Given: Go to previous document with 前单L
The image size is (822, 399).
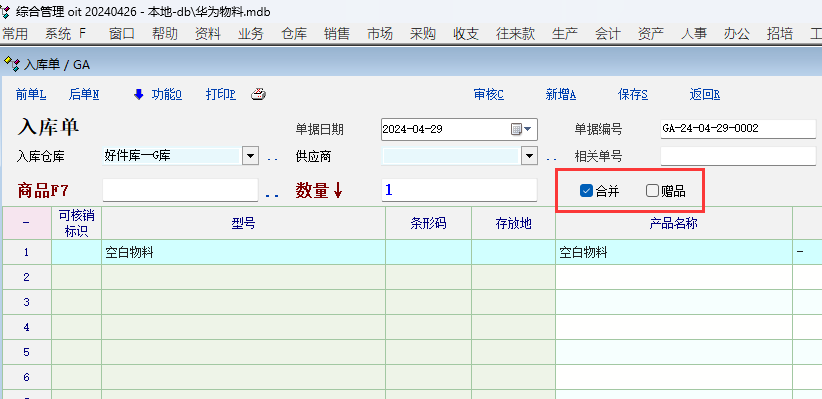Looking at the screenshot, I should click(31, 94).
